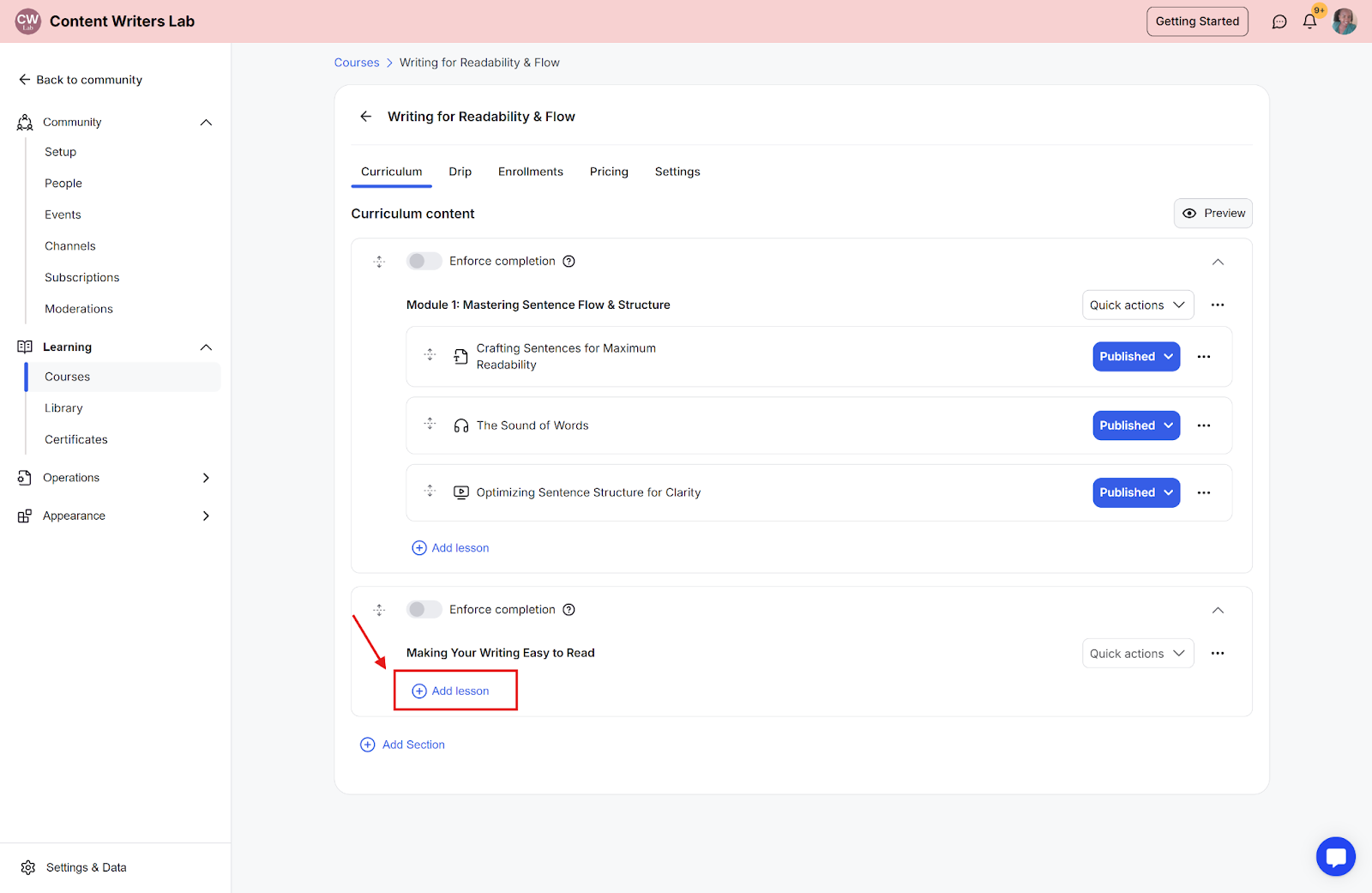Click the Preview button

click(x=1213, y=214)
